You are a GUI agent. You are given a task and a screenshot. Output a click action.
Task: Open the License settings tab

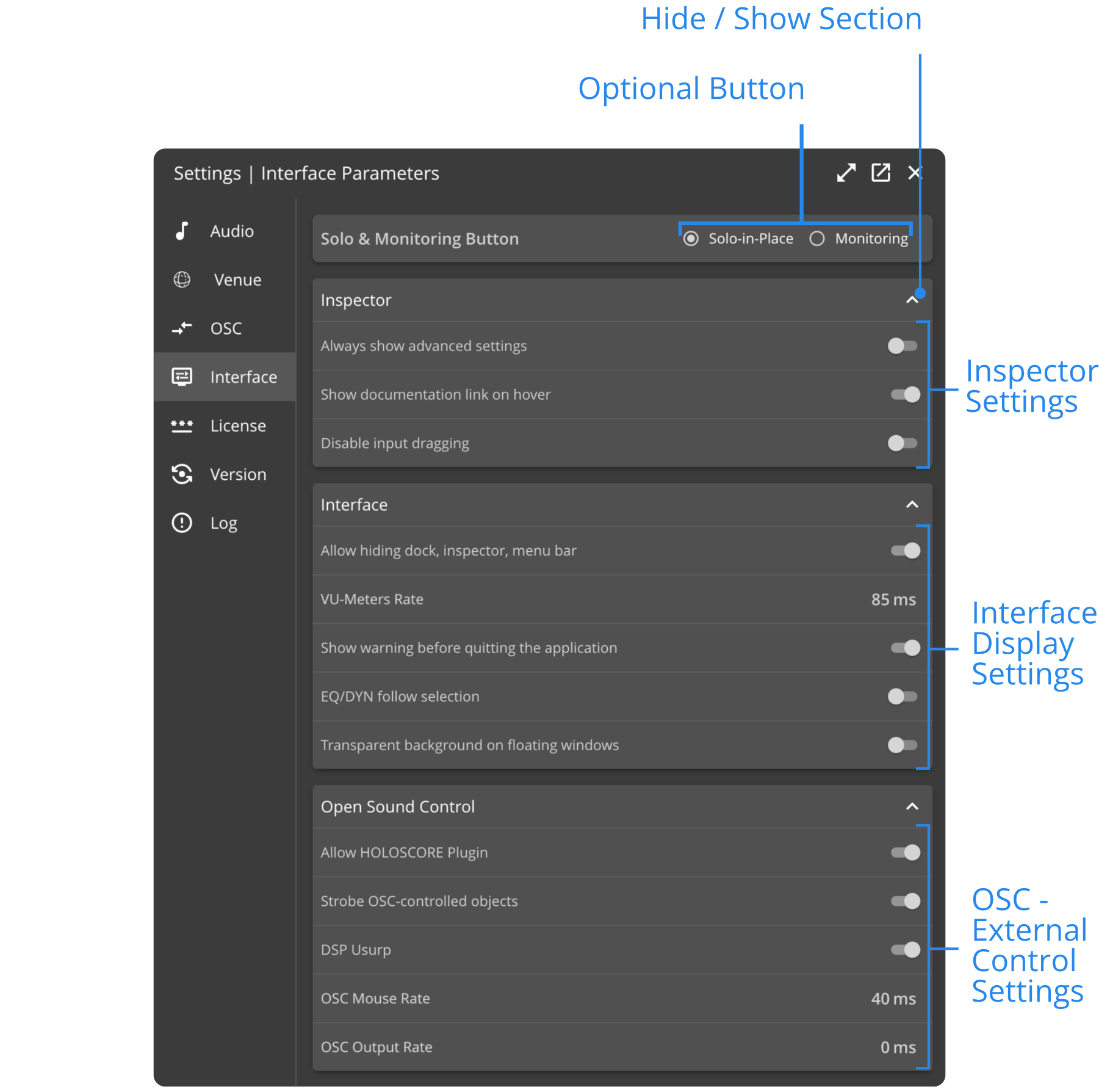(x=237, y=425)
